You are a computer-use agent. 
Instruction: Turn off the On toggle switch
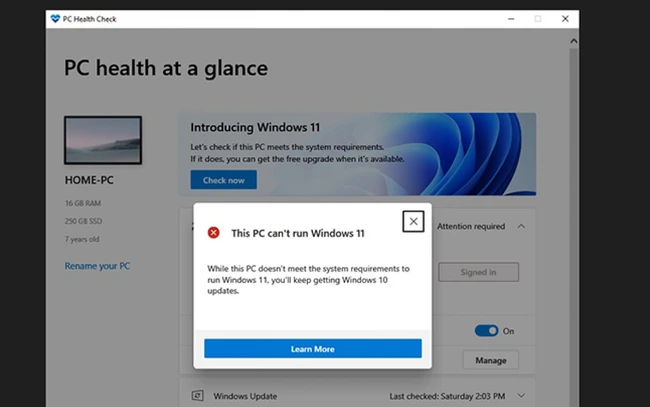tap(486, 331)
